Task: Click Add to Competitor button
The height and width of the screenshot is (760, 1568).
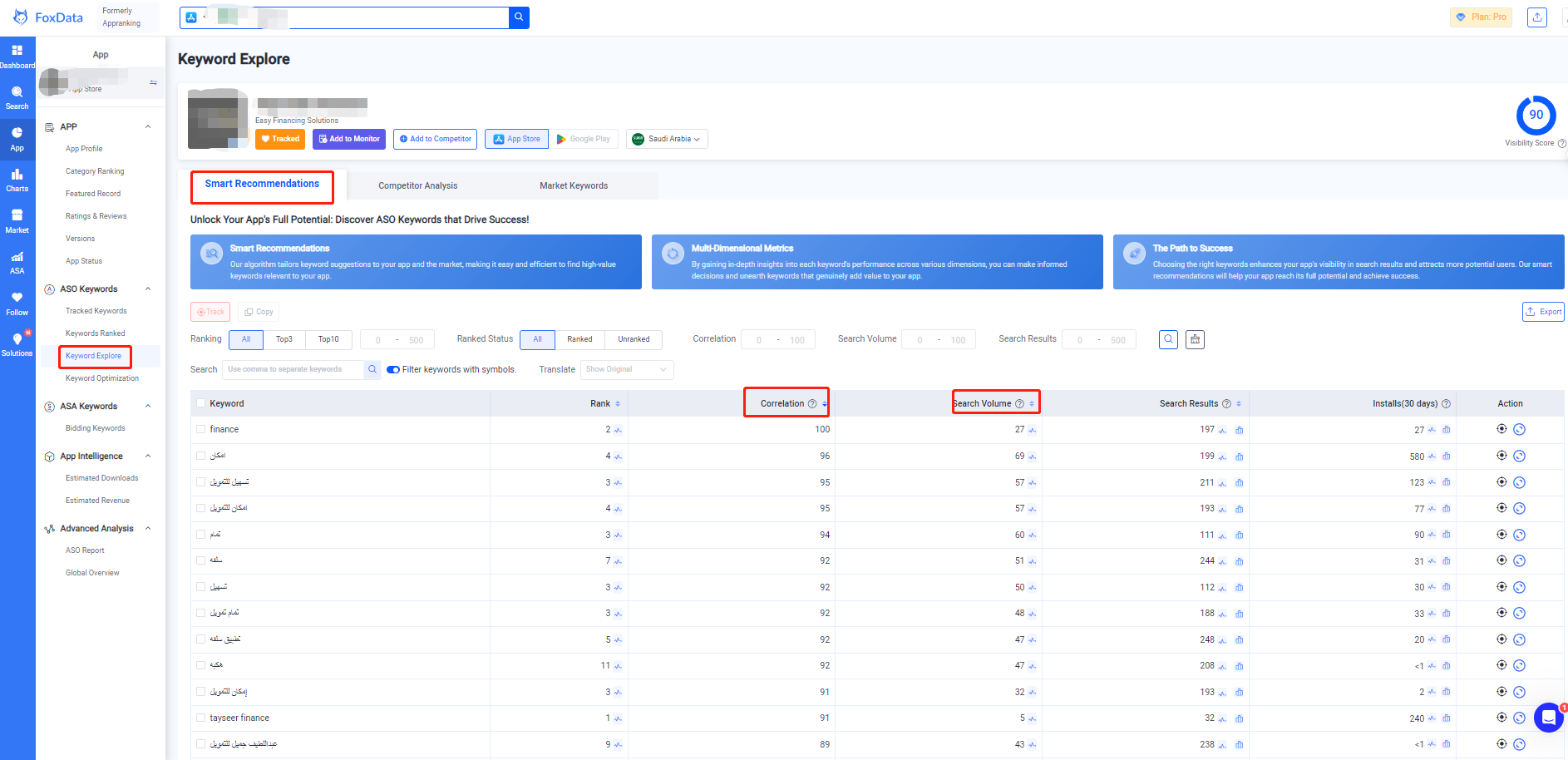Action: click(435, 139)
